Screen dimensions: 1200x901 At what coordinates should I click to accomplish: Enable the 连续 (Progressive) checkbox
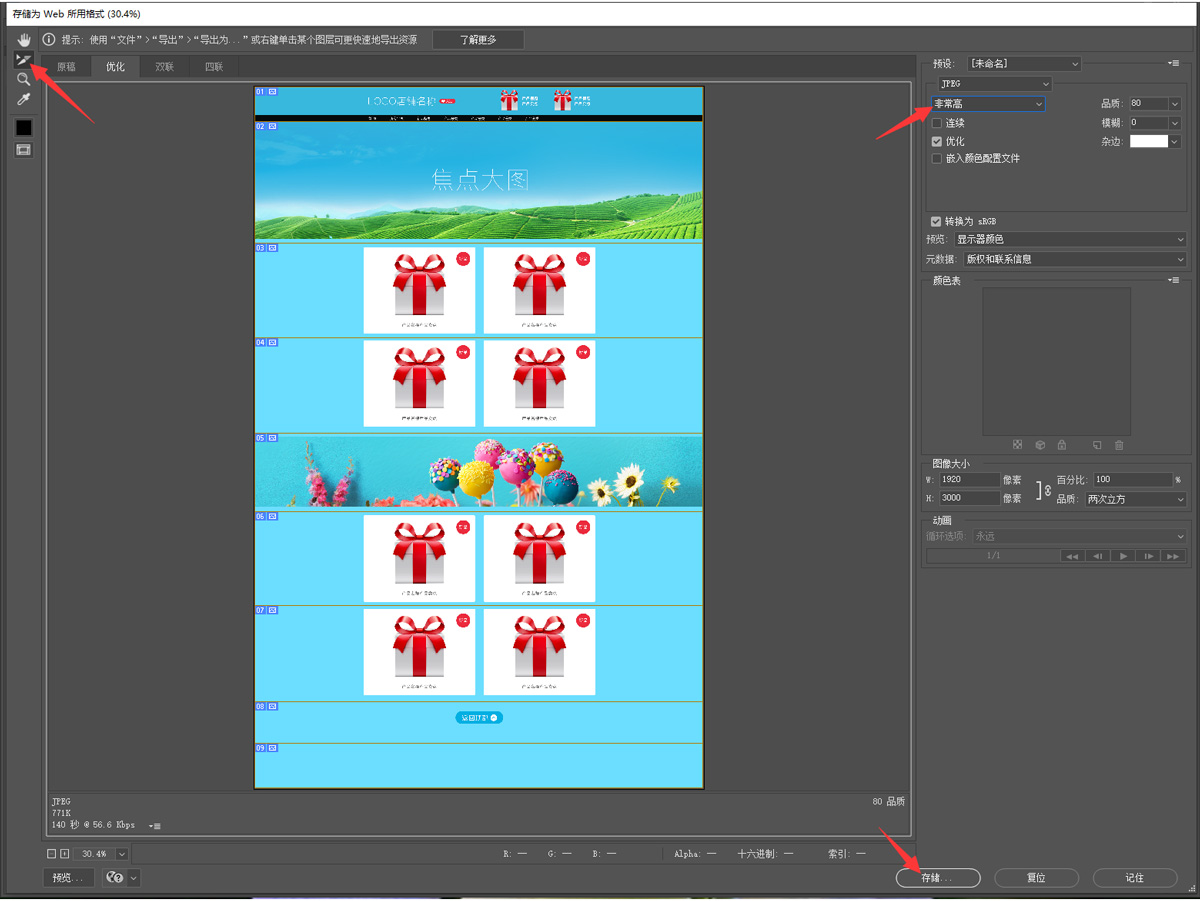point(937,123)
